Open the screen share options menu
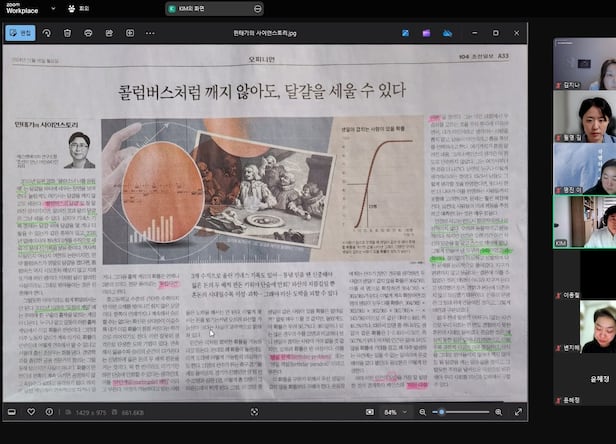 pyautogui.click(x=258, y=8)
